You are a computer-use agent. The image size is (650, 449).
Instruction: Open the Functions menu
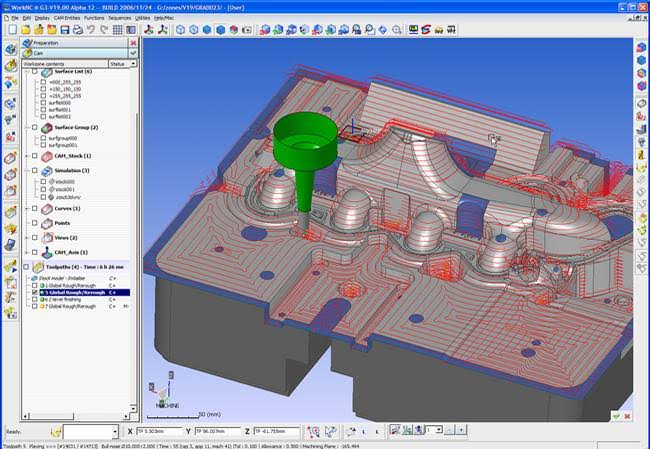point(94,18)
